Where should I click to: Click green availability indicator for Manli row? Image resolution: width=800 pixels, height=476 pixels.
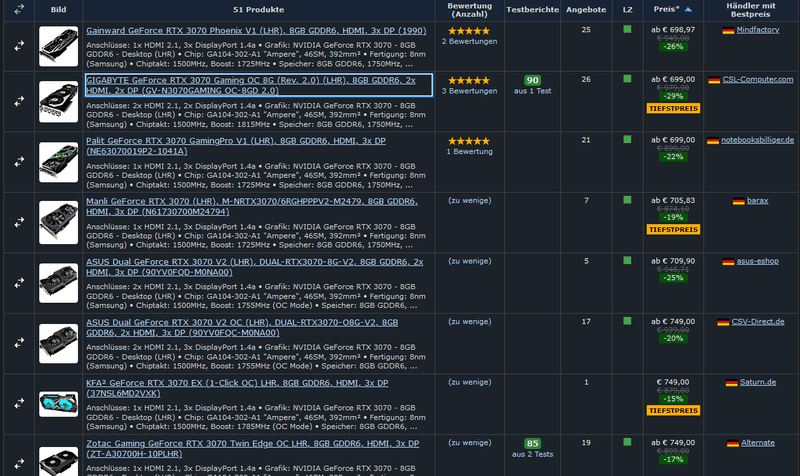coord(627,200)
